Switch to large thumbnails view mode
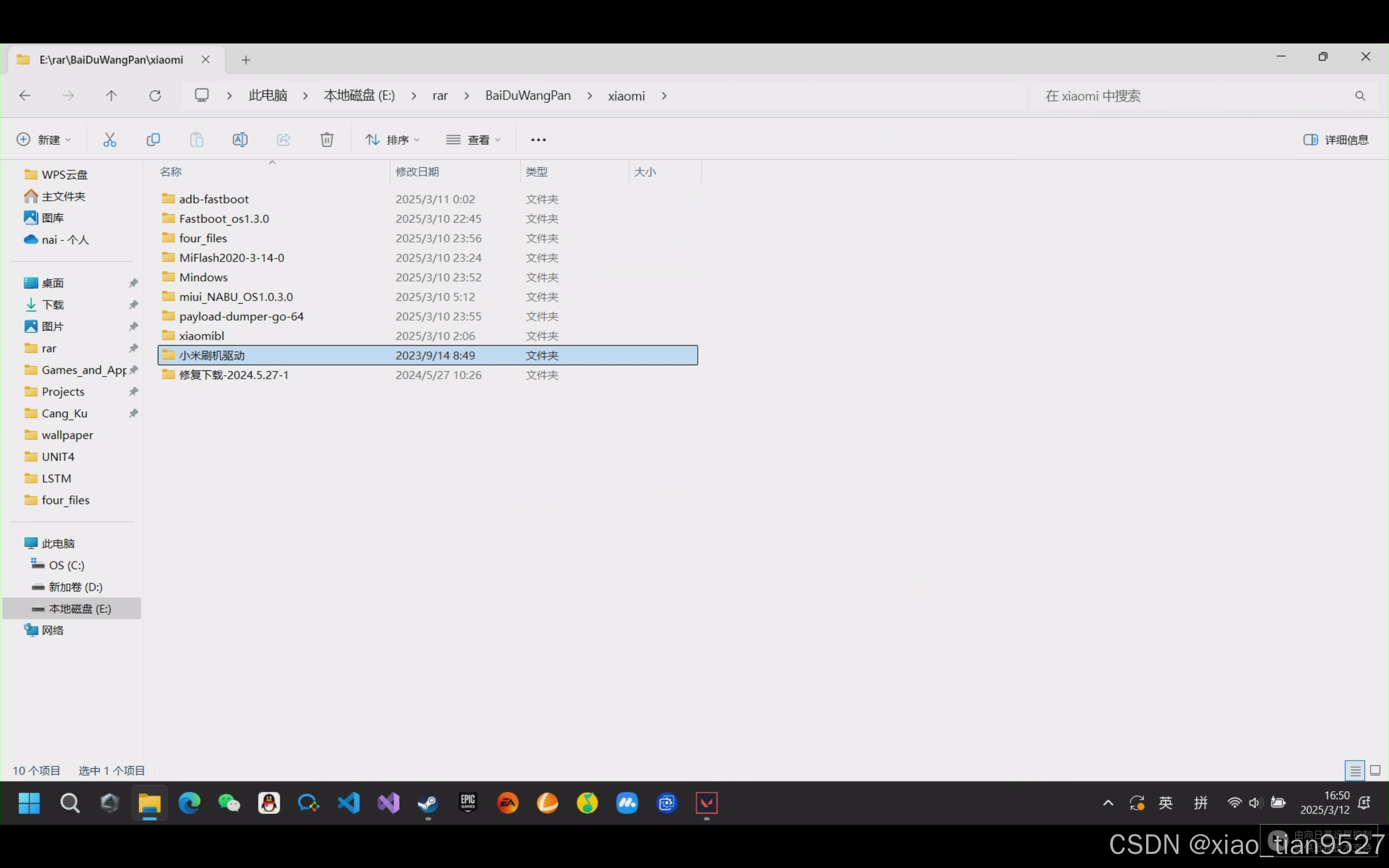Image resolution: width=1389 pixels, height=868 pixels. click(x=1375, y=770)
